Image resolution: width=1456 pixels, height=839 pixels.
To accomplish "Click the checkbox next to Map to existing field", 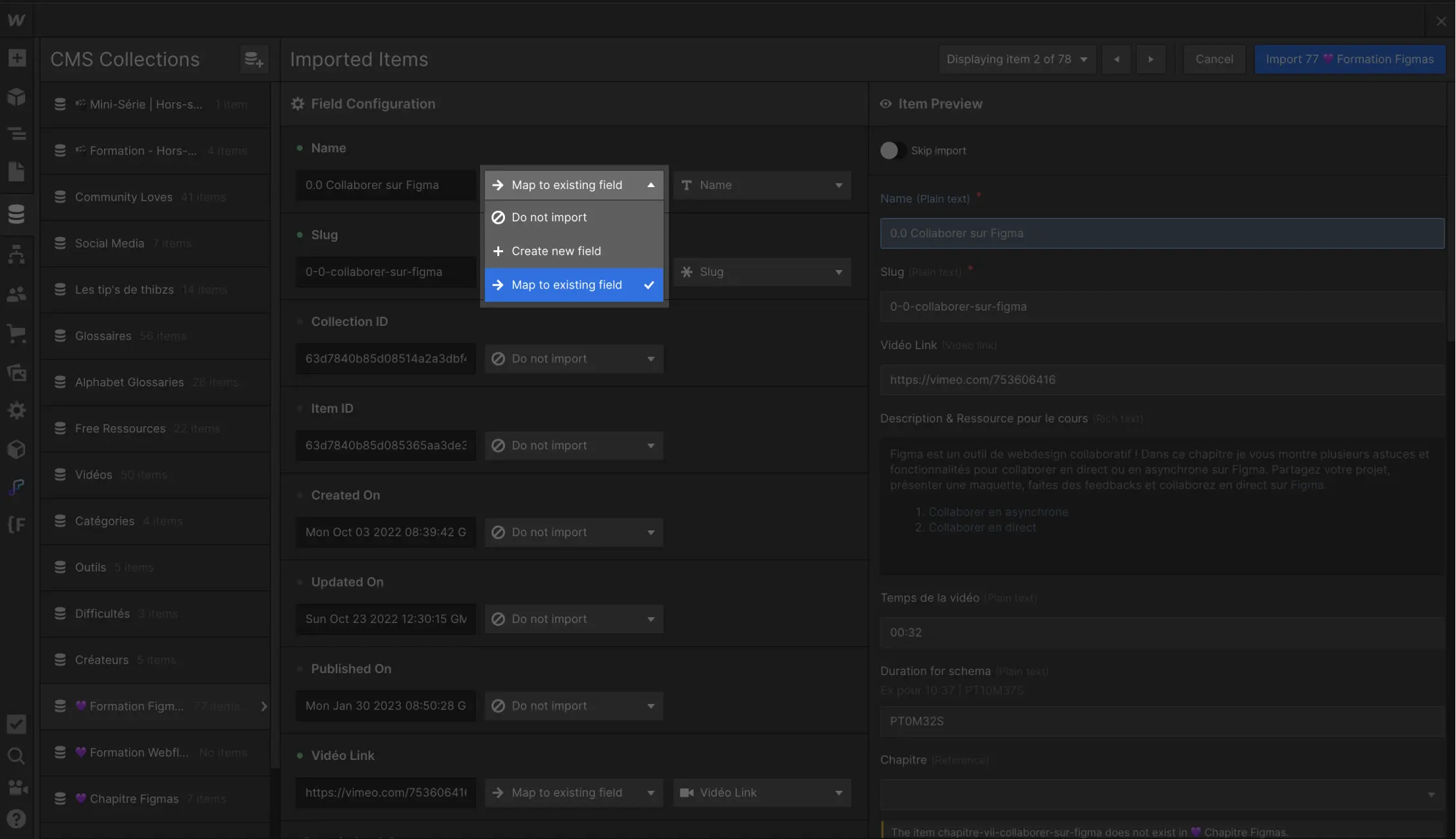I will tap(649, 285).
